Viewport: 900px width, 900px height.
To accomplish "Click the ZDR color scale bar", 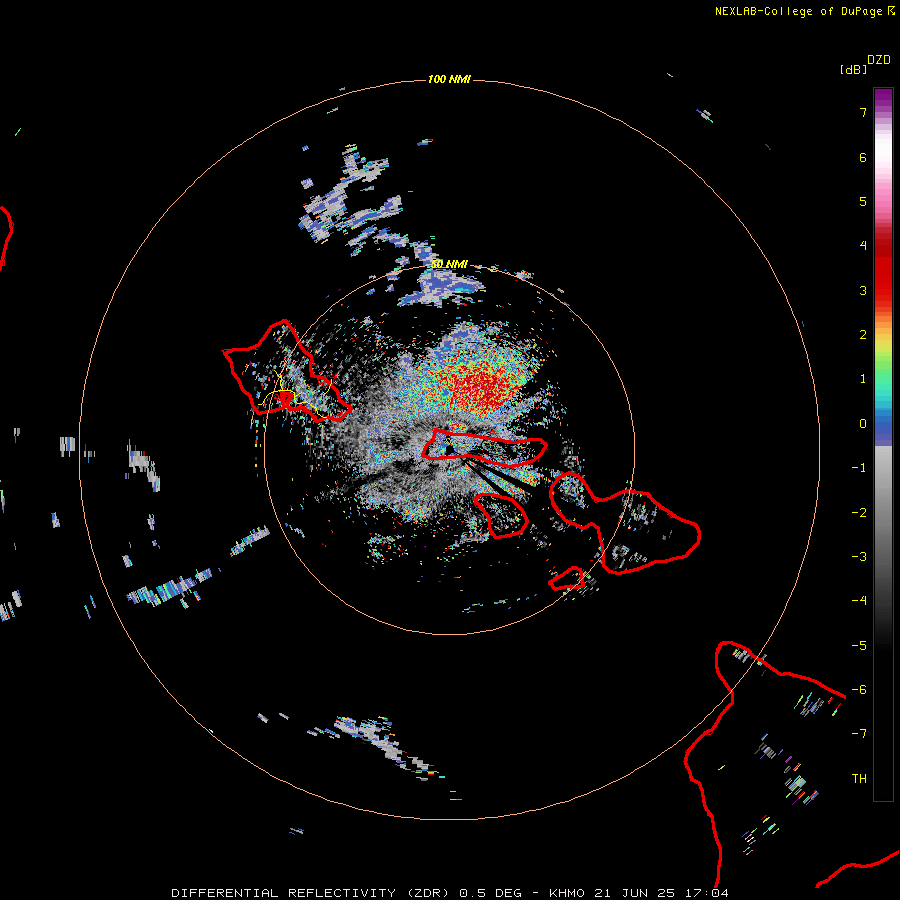I will pyautogui.click(x=883, y=444).
